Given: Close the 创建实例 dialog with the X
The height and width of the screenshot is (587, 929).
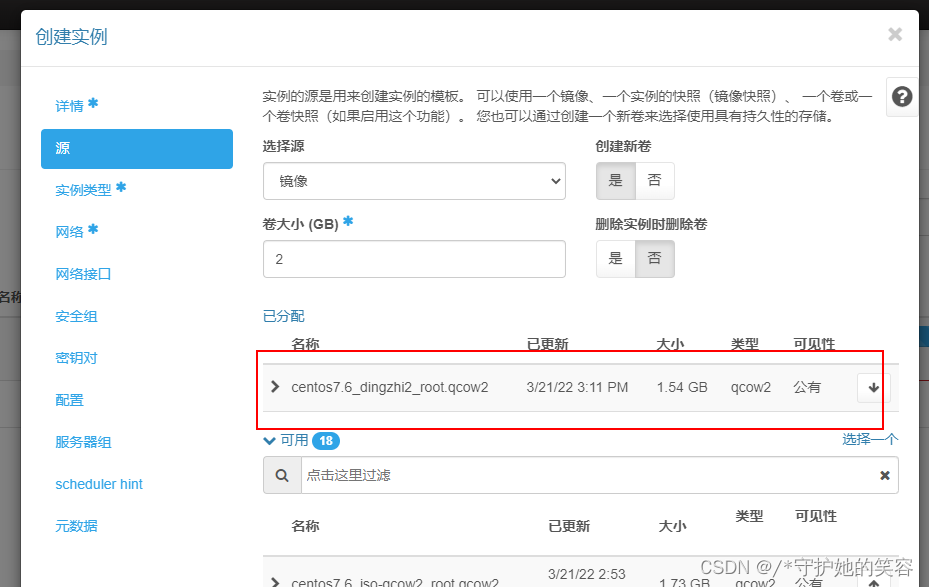Looking at the screenshot, I should tap(895, 35).
